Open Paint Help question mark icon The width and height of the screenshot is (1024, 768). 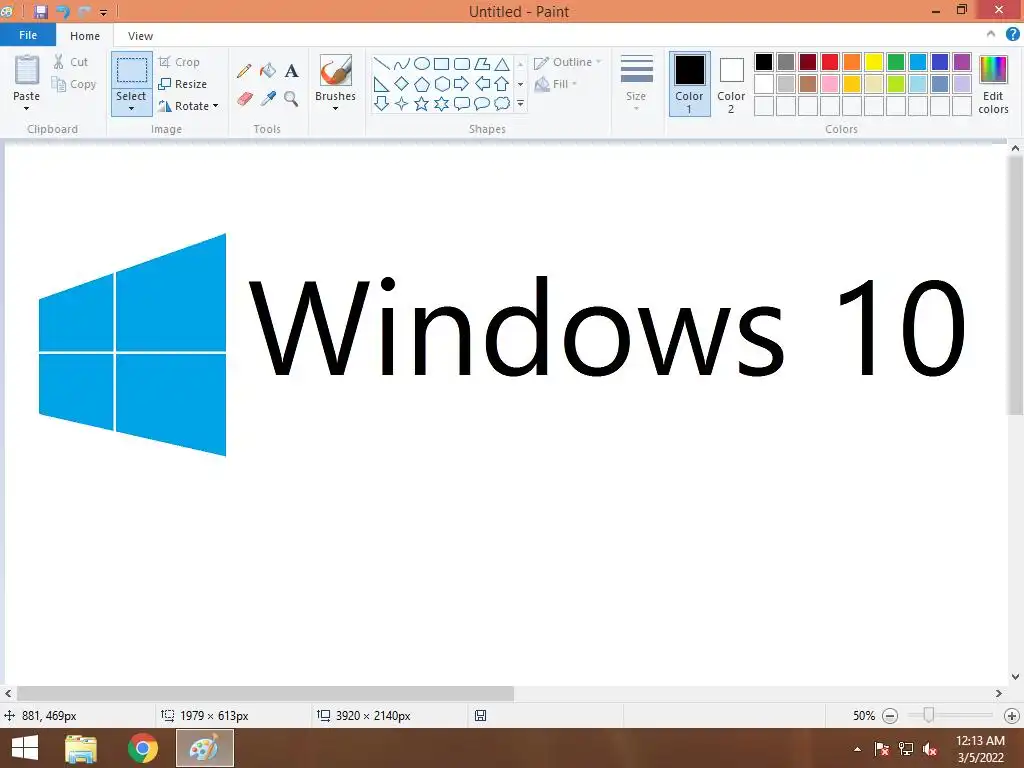point(1012,35)
